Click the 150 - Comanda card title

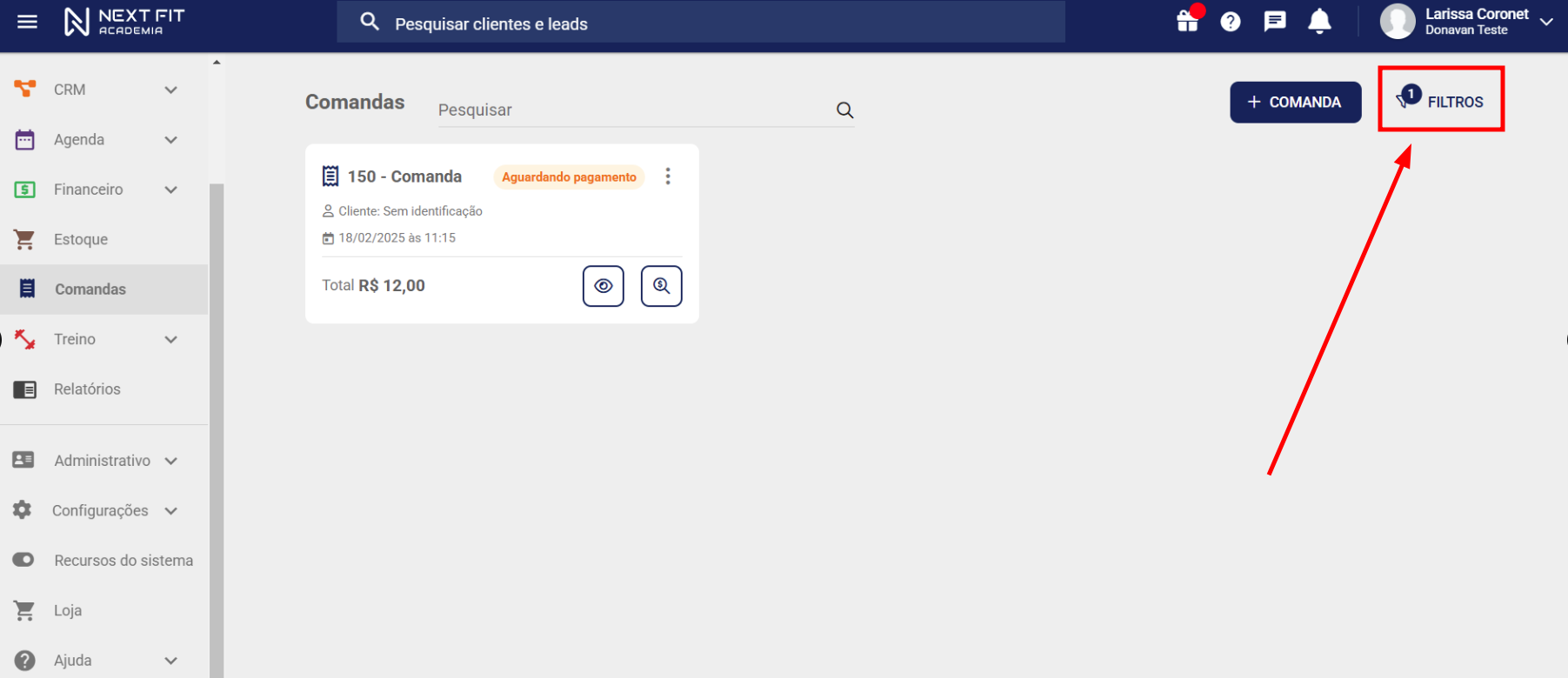tap(404, 176)
